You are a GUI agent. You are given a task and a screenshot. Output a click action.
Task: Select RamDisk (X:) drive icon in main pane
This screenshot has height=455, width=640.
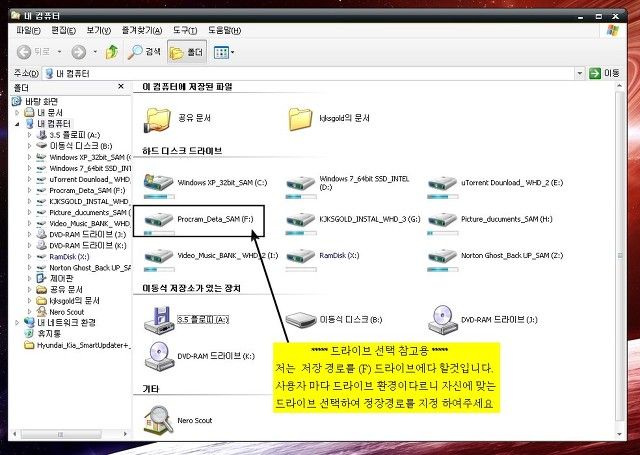(x=300, y=257)
